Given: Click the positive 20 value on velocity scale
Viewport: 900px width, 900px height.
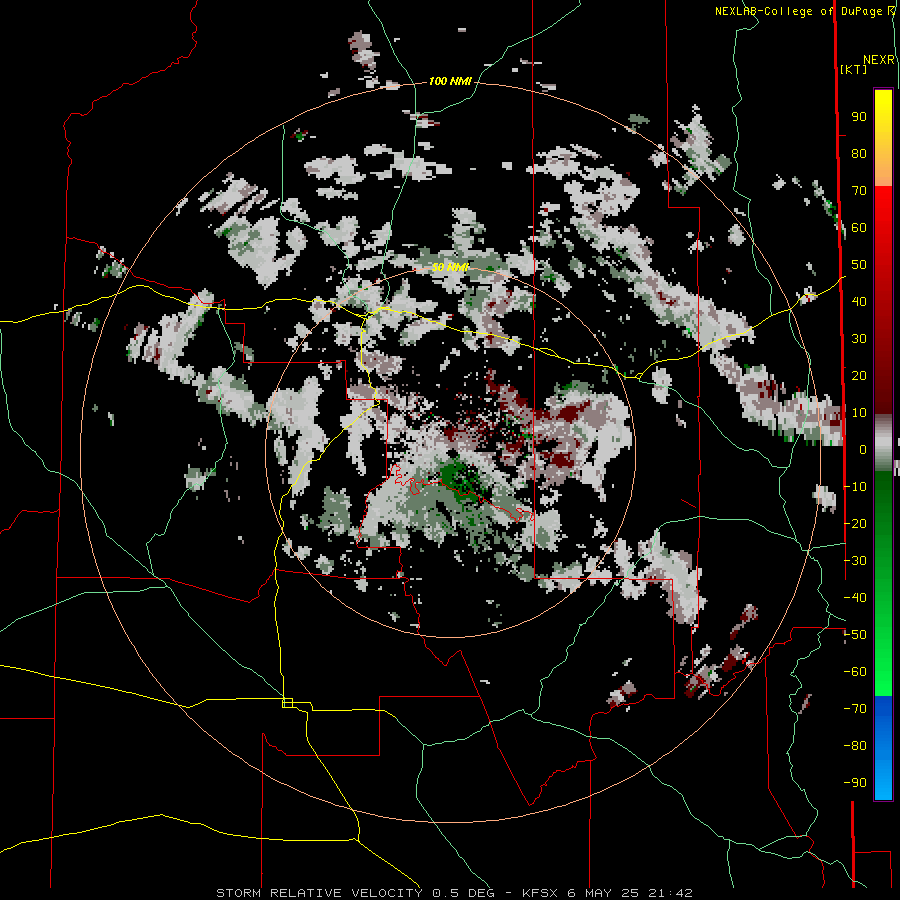Looking at the screenshot, I should tap(859, 375).
